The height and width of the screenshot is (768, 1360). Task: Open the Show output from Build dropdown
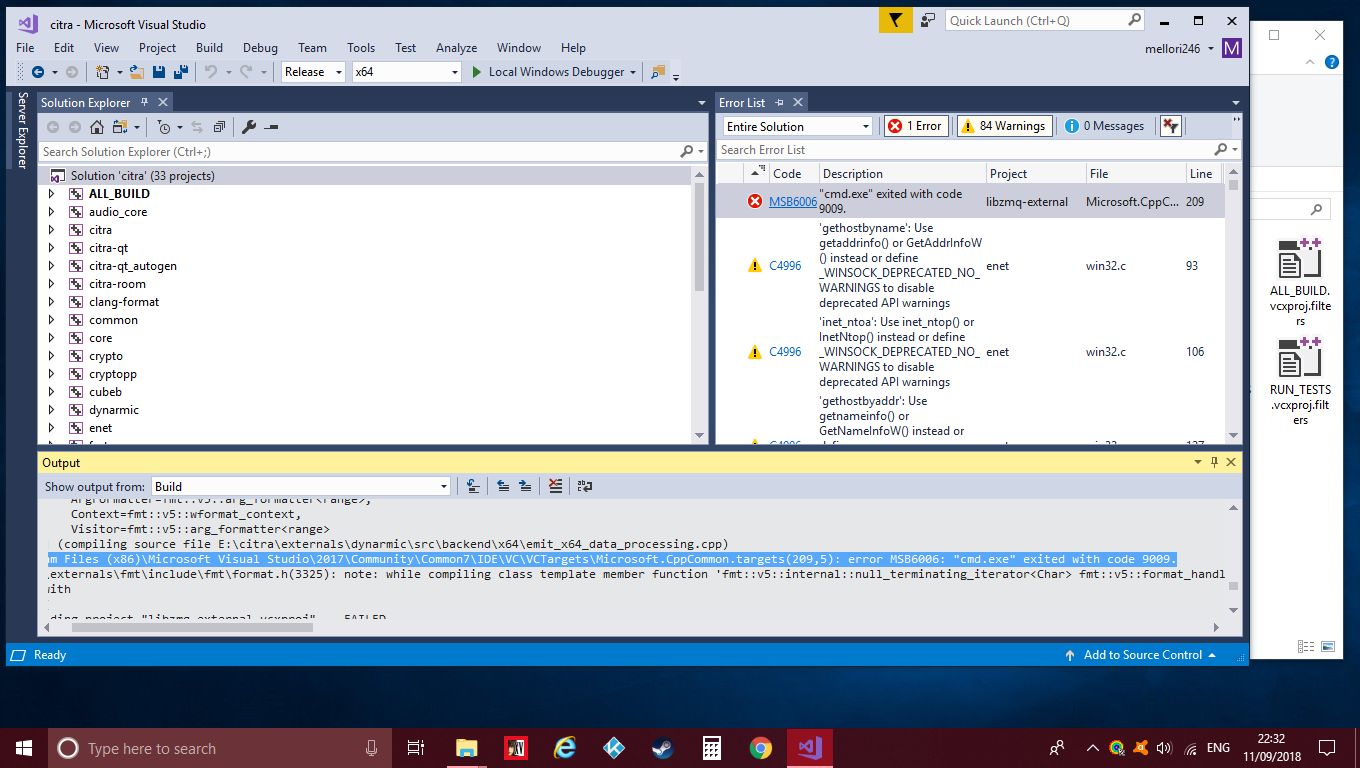pyautogui.click(x=301, y=487)
